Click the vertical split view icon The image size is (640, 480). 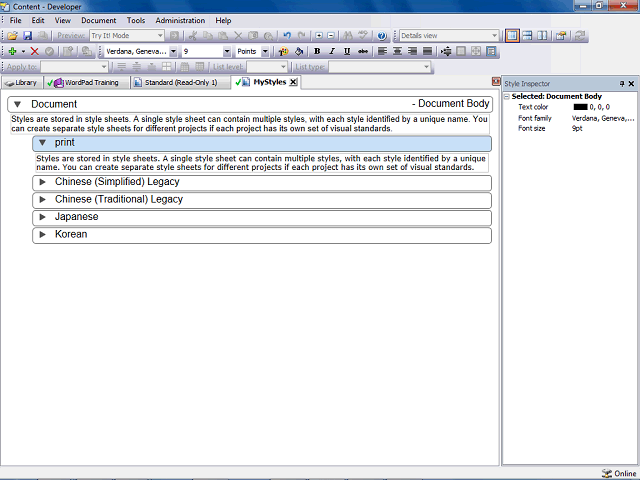542,36
